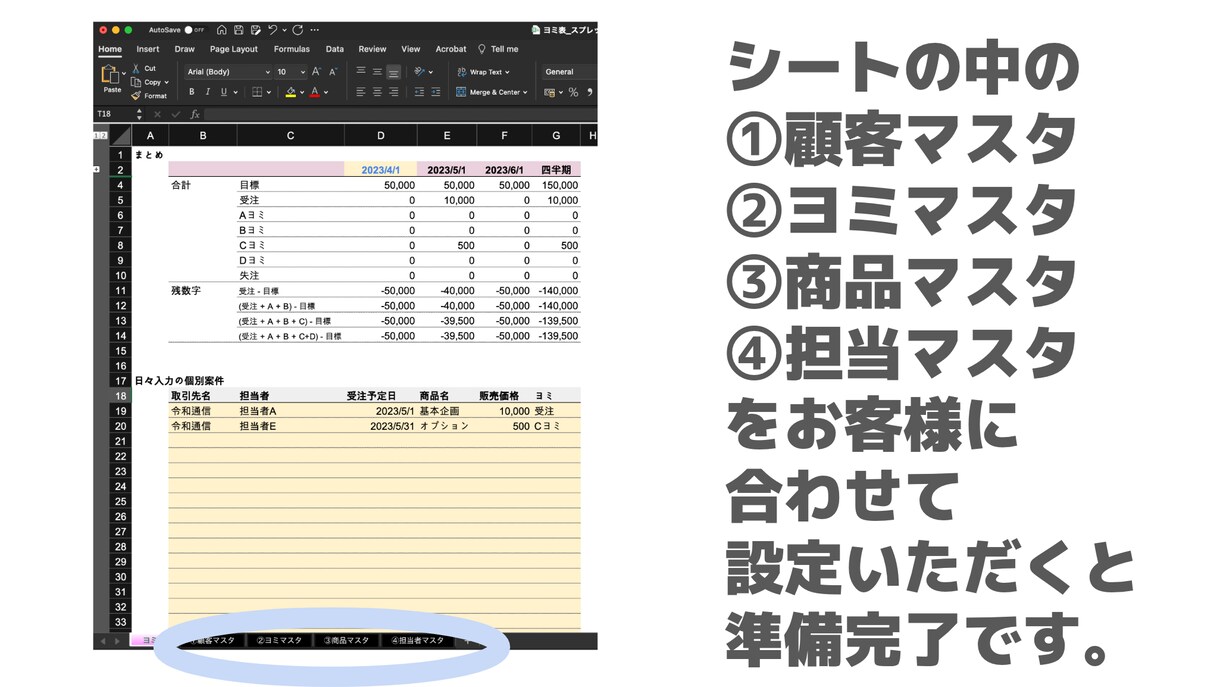Image resolution: width=1220 pixels, height=687 pixels.
Task: Click the Tell me search field
Action: click(497, 49)
